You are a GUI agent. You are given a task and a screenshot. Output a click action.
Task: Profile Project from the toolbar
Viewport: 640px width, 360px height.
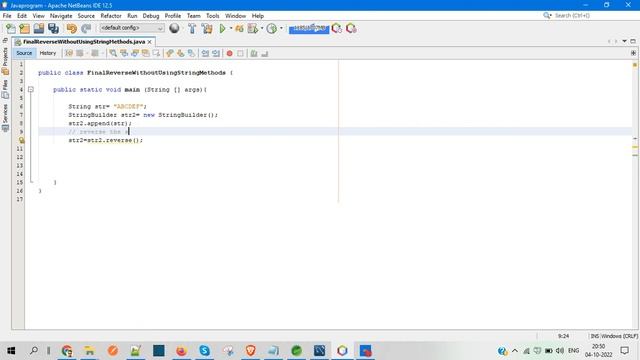tap(272, 28)
